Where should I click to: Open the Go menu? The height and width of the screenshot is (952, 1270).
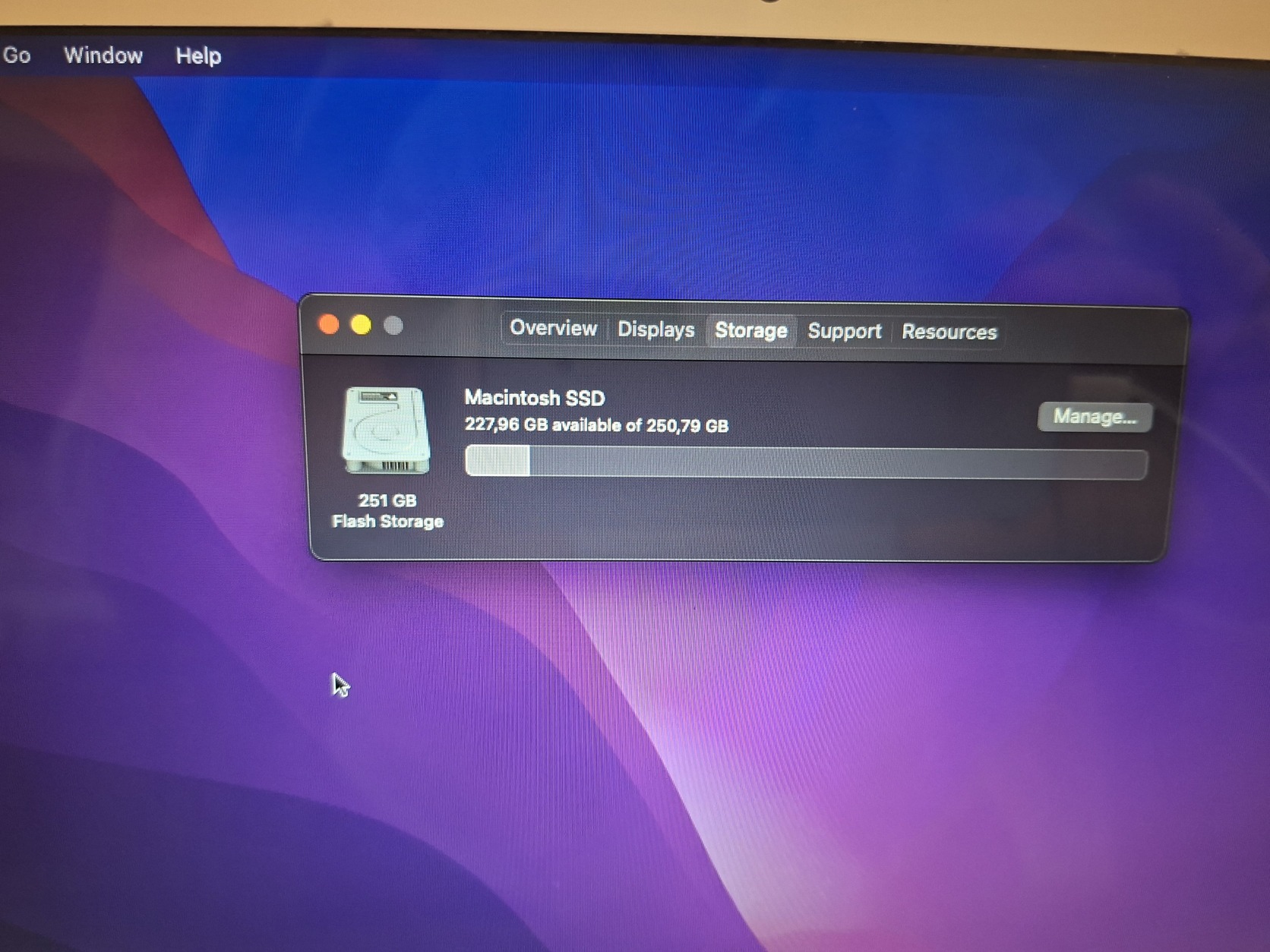click(x=17, y=55)
